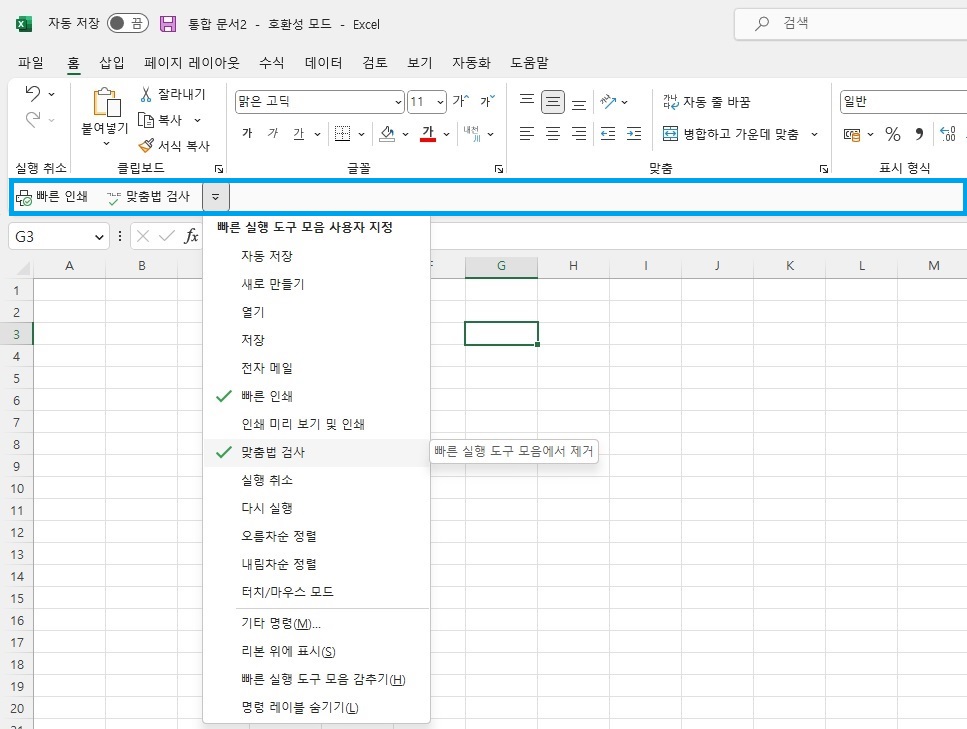Click the text orientation icon
This screenshot has width=967, height=729.
coord(608,101)
